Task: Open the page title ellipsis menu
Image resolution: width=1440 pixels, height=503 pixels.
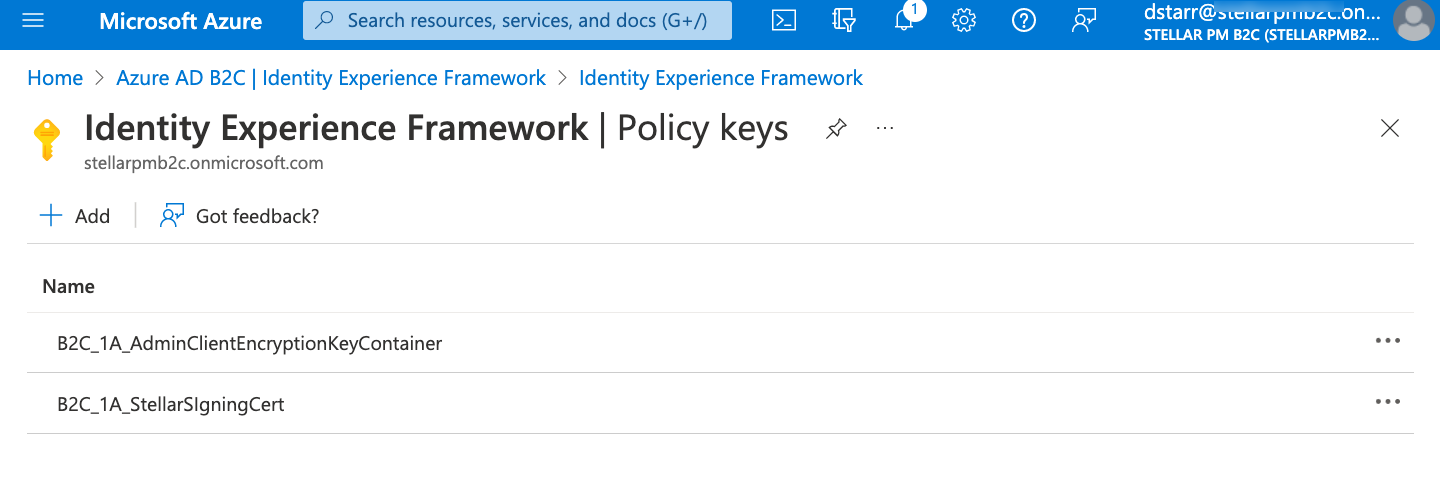Action: pos(884,129)
